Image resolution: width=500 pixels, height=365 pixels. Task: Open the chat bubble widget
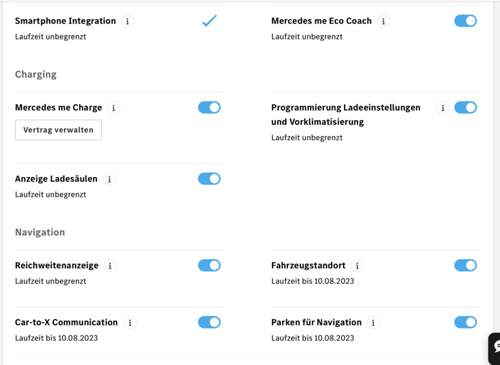(495, 348)
